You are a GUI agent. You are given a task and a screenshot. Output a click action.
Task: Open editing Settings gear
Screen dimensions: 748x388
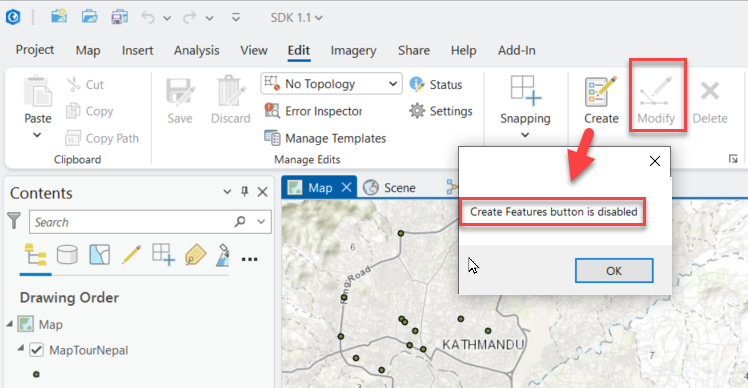(x=441, y=111)
